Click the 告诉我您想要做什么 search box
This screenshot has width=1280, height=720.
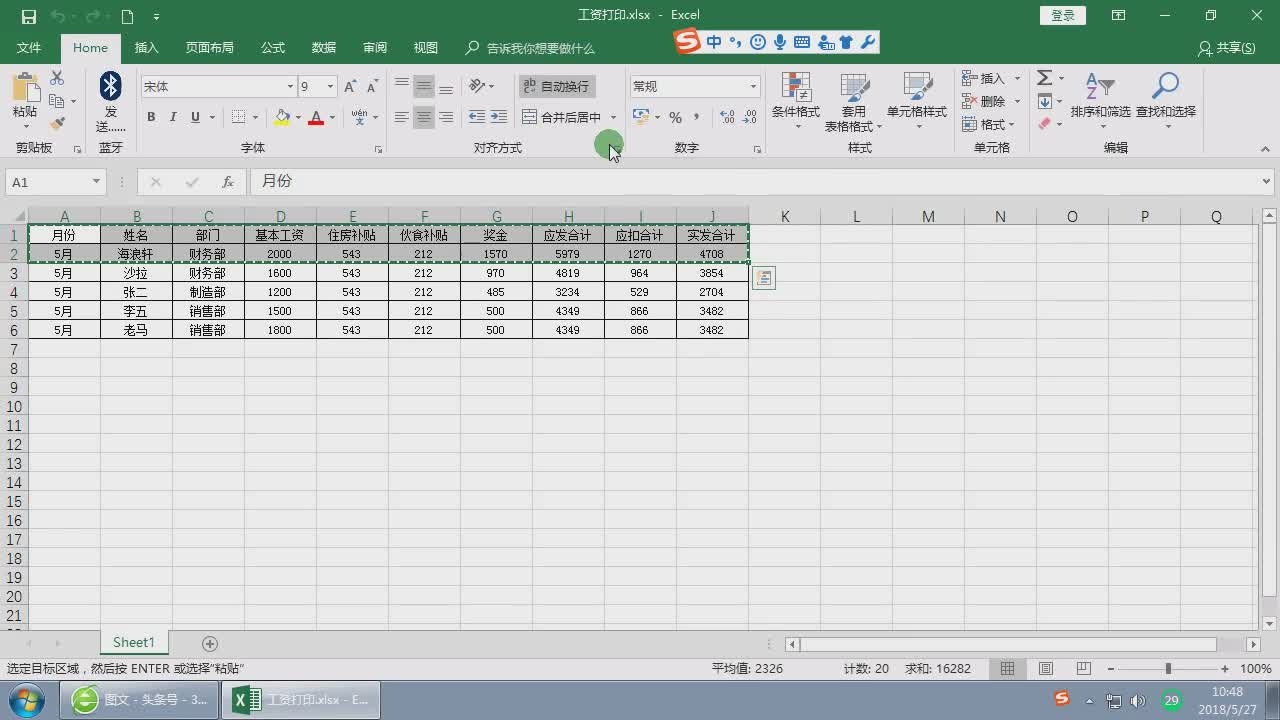click(531, 48)
